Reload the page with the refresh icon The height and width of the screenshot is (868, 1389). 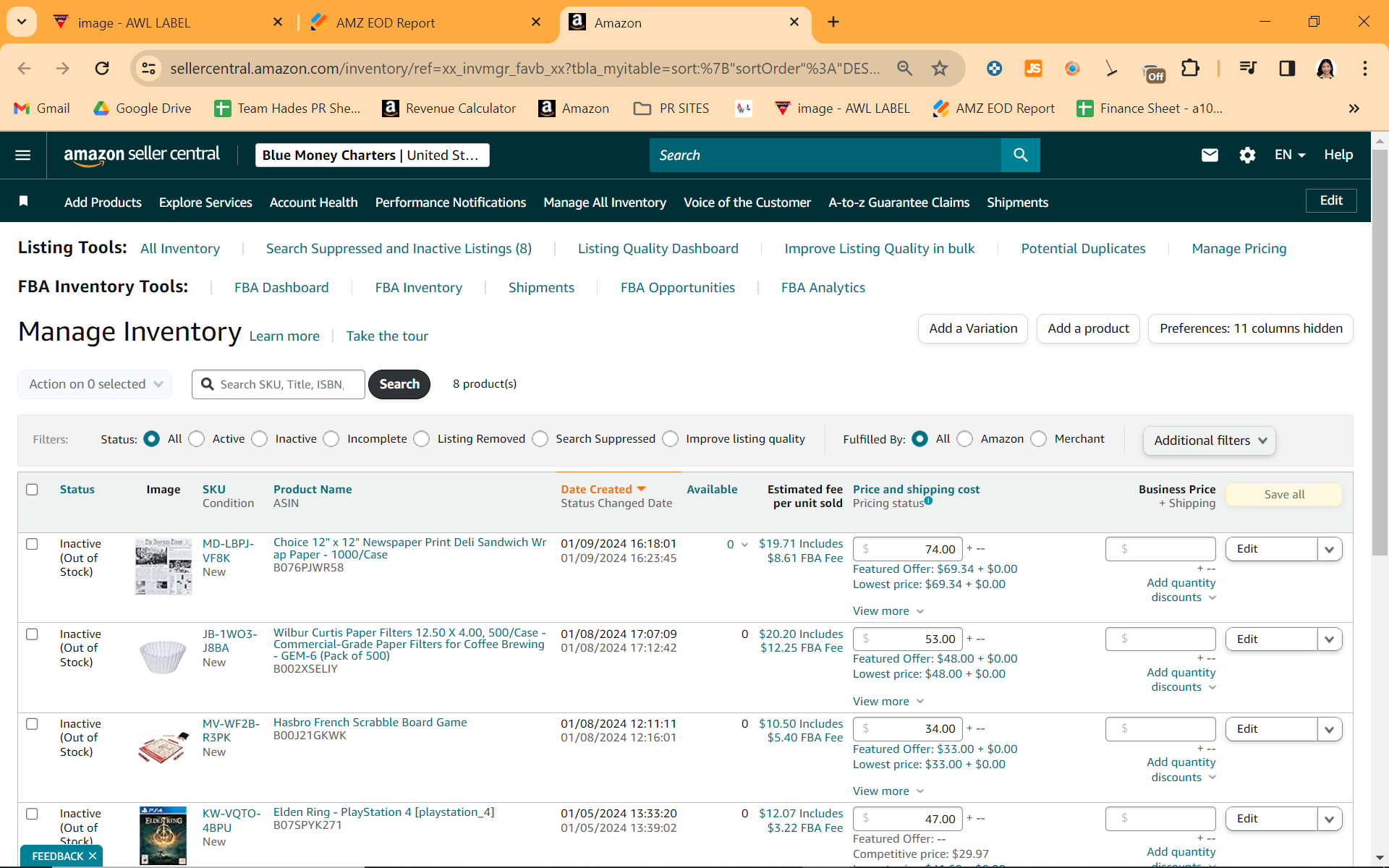pyautogui.click(x=102, y=69)
